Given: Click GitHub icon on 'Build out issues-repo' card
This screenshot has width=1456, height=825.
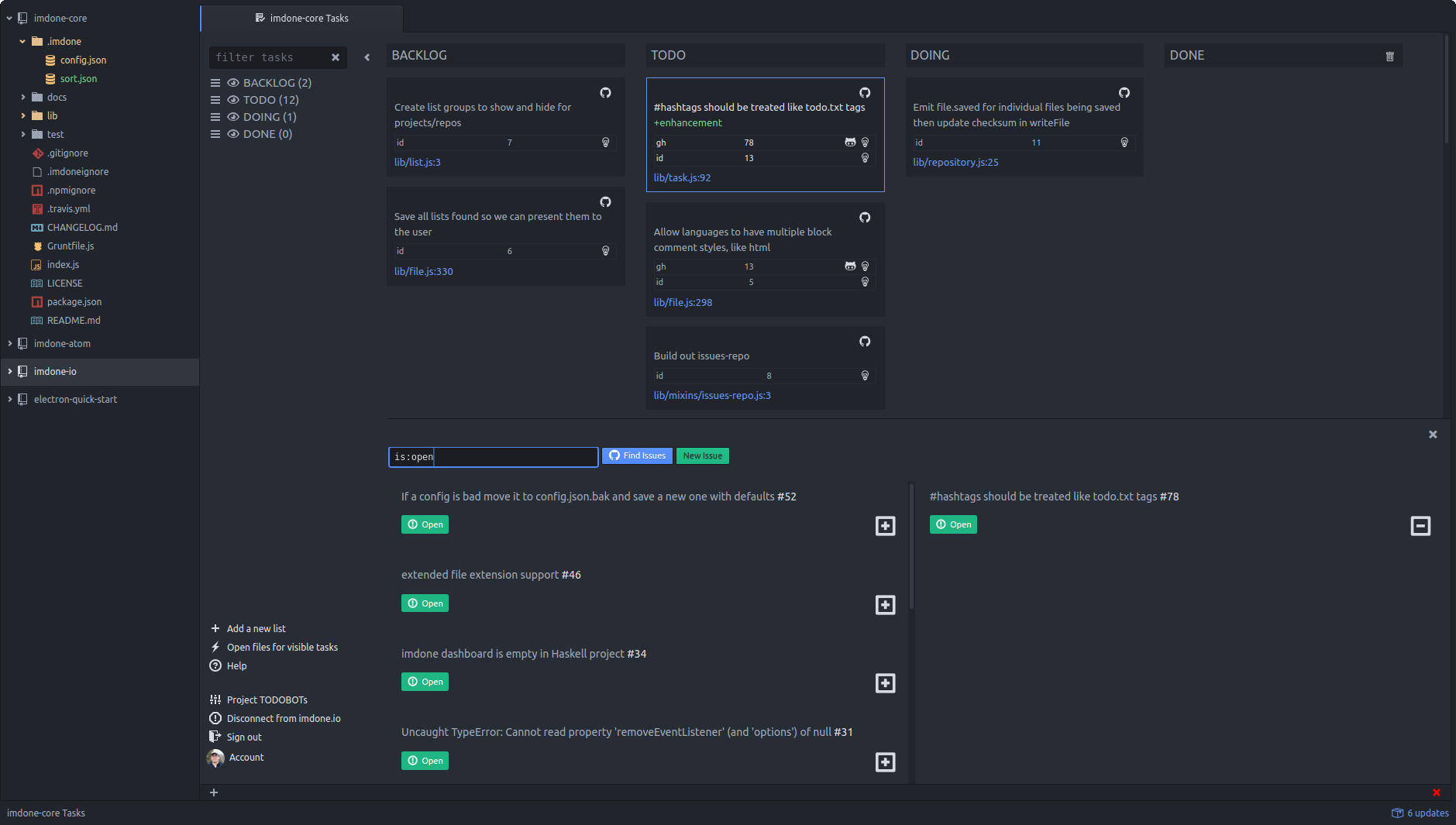Looking at the screenshot, I should [x=865, y=342].
